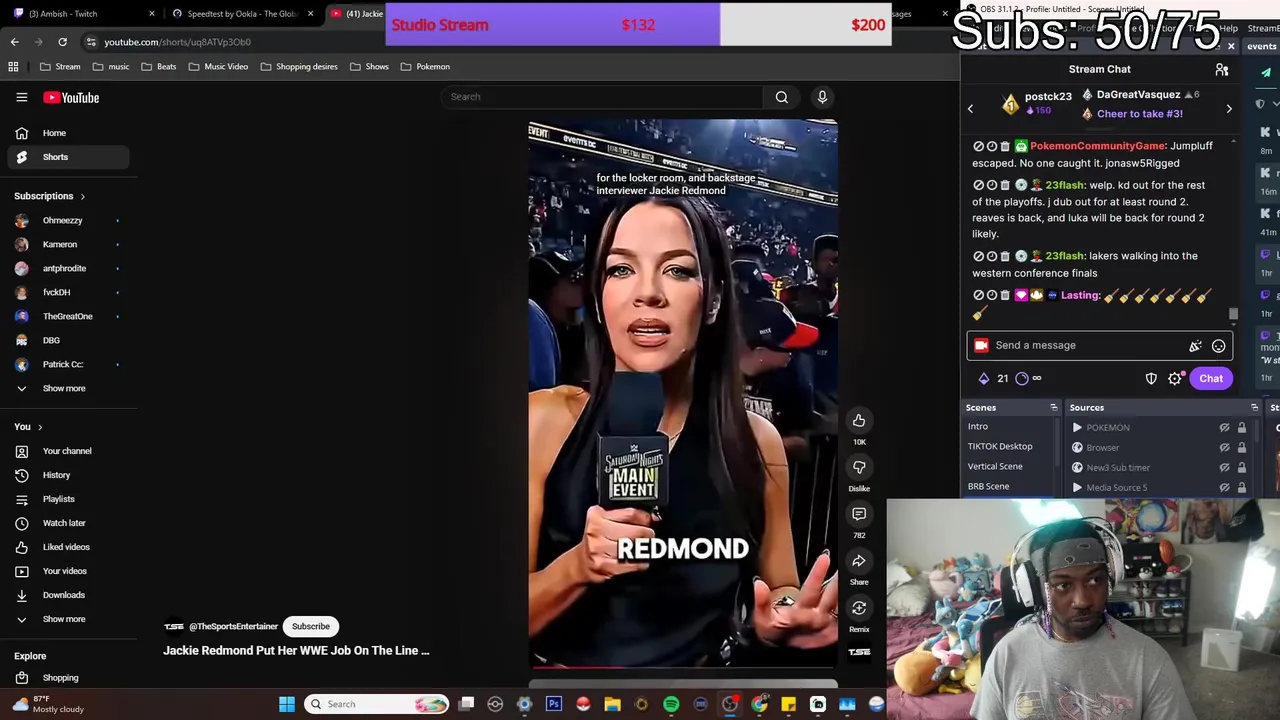Open the YouTube hamburger guide menu
This screenshot has width=1280, height=720.
click(21, 97)
